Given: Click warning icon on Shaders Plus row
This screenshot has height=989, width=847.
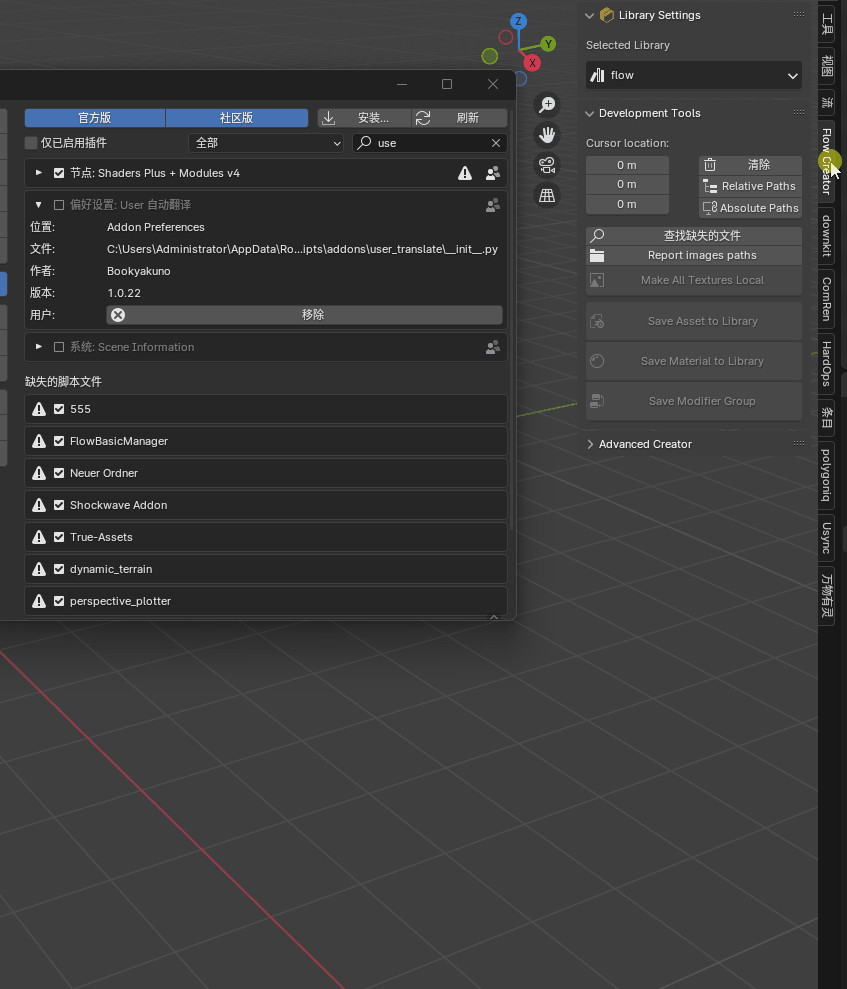Looking at the screenshot, I should 465,173.
